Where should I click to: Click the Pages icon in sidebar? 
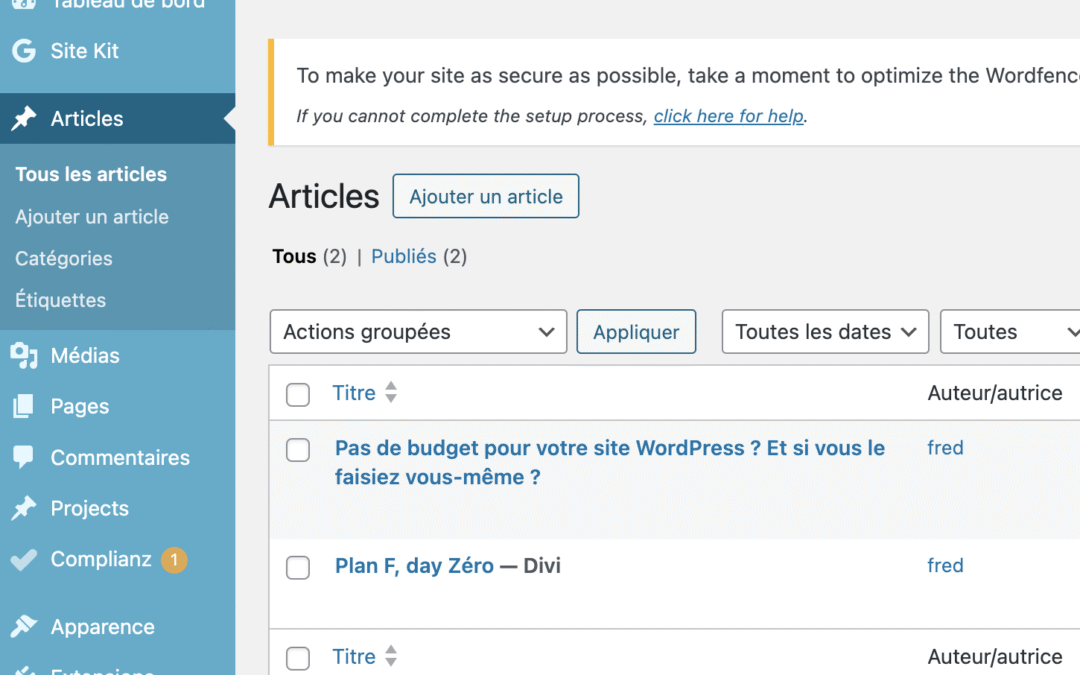(x=23, y=406)
